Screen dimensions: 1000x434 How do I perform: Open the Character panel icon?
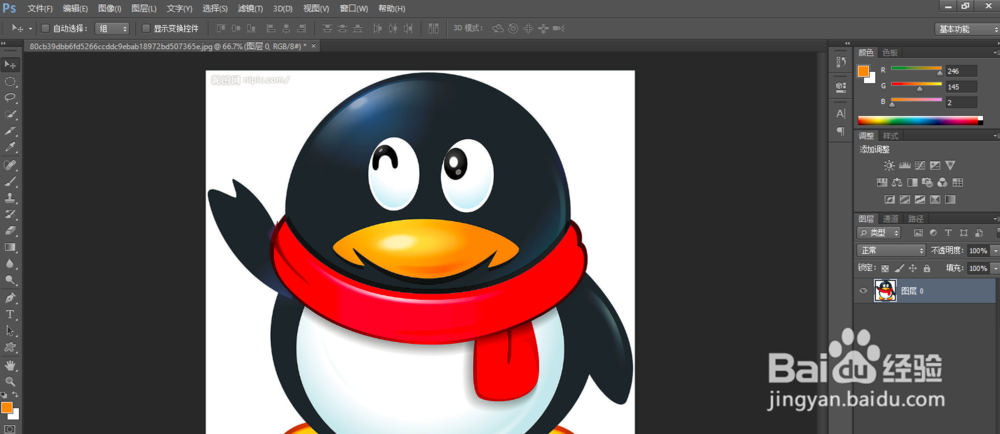click(x=841, y=113)
